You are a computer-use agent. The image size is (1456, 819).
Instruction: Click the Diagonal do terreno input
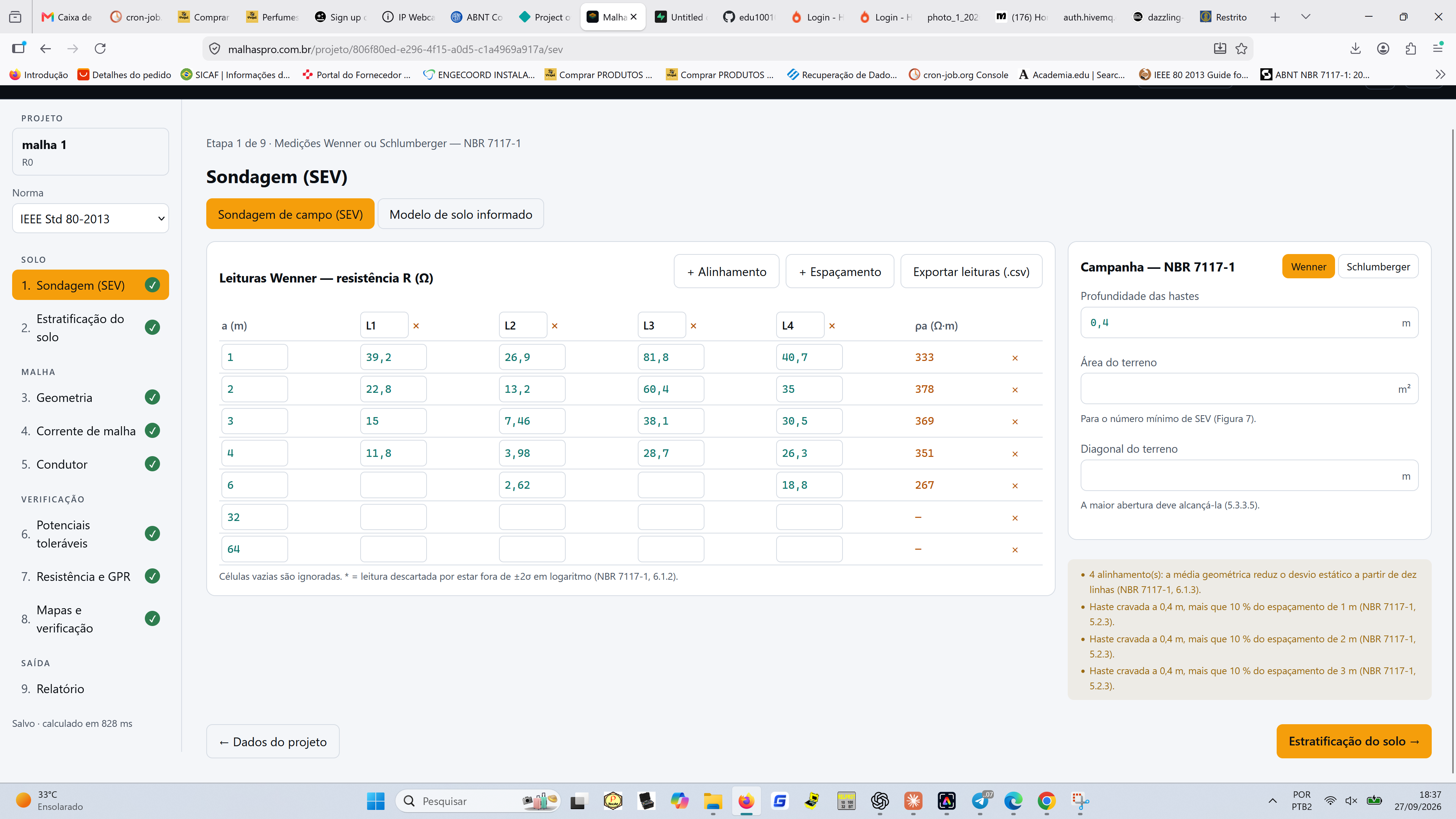(x=1249, y=475)
